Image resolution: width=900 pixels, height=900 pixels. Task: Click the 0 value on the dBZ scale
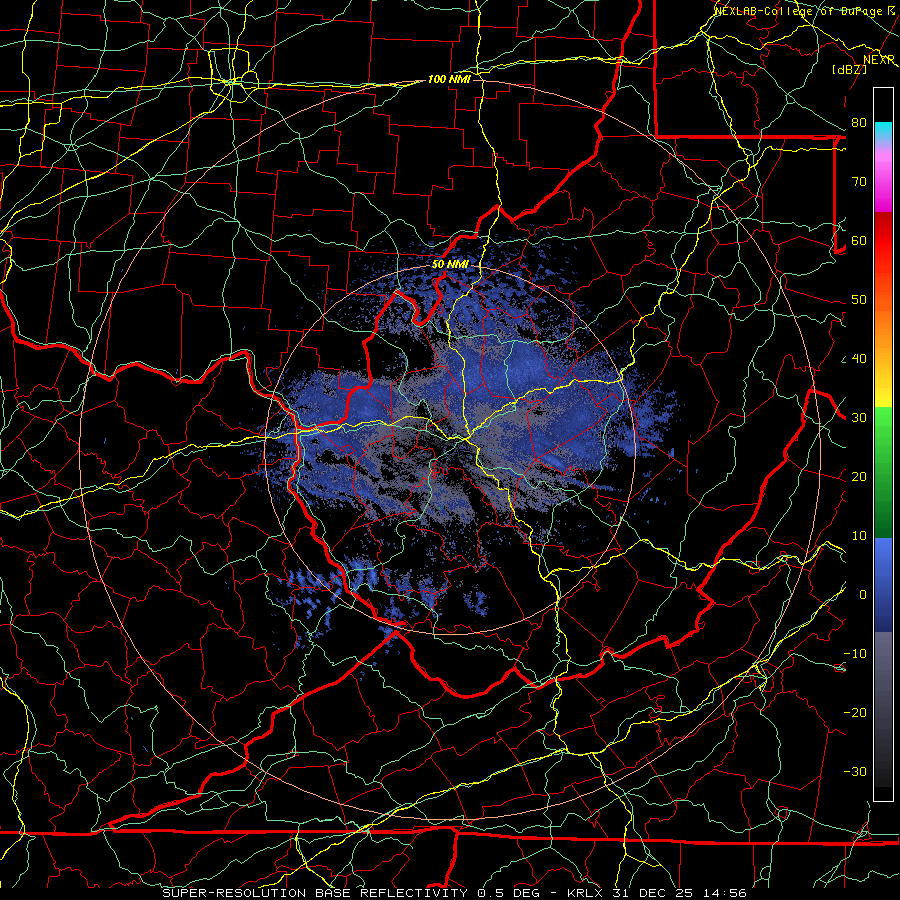pyautogui.click(x=863, y=595)
